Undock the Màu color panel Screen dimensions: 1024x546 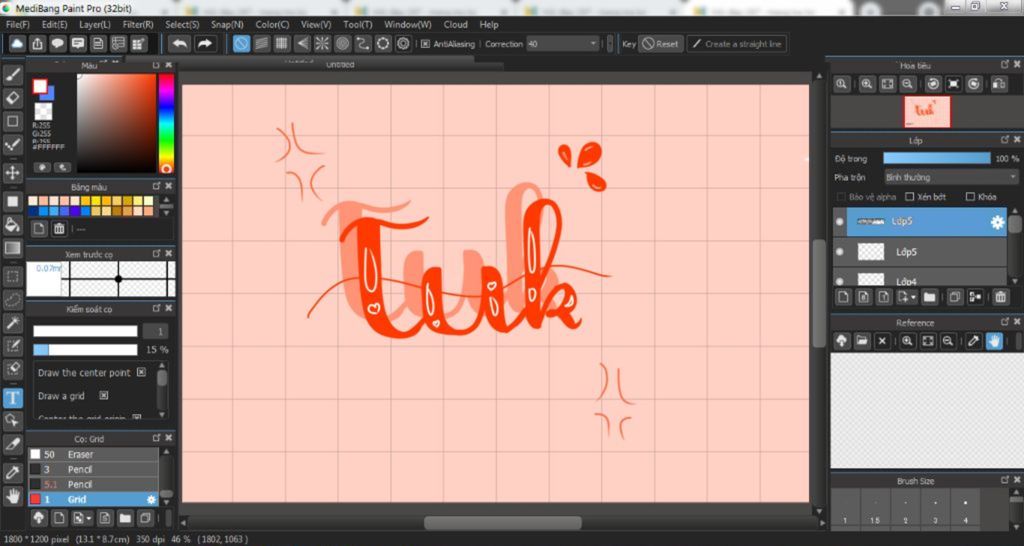(x=156, y=65)
